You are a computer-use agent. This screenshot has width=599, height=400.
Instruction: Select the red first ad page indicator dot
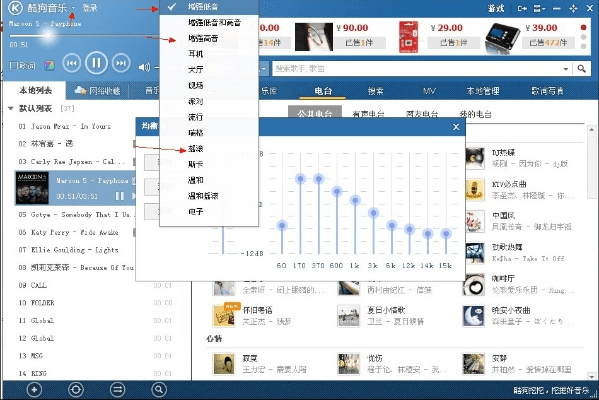point(583,28)
